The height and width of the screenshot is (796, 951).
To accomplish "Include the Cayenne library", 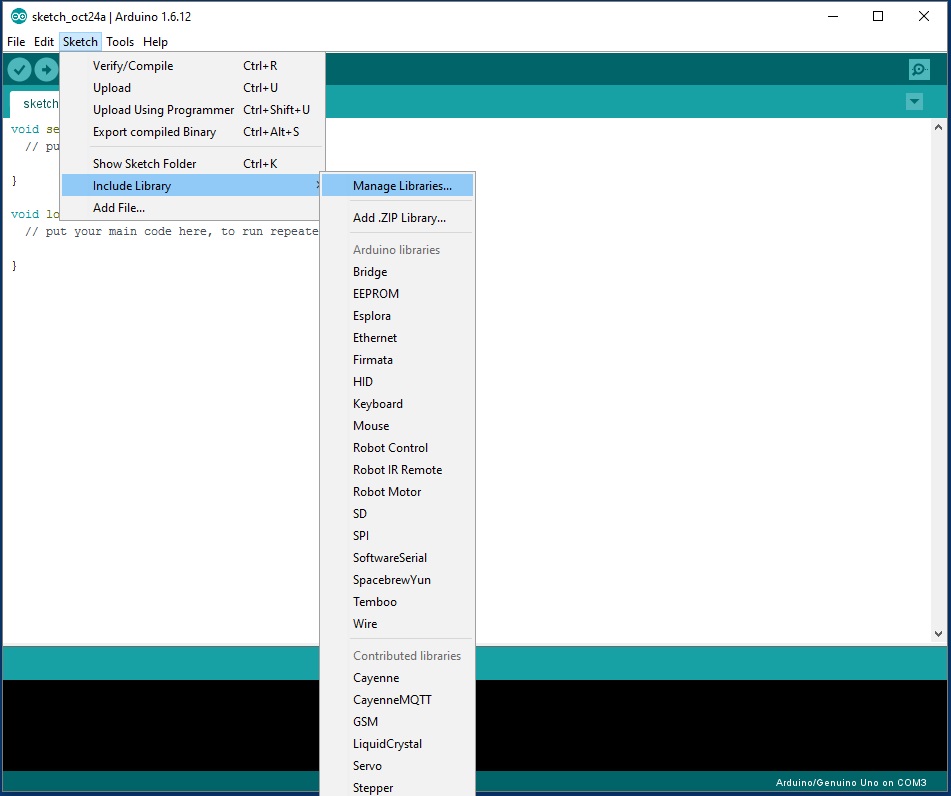I will [397, 678].
